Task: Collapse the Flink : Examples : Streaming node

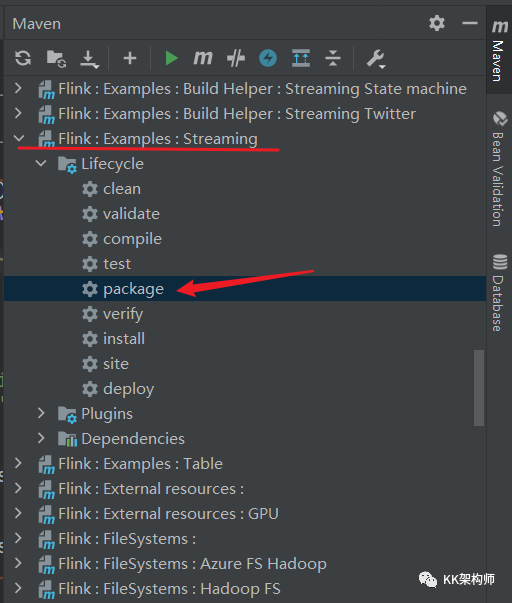Action: pos(19,138)
